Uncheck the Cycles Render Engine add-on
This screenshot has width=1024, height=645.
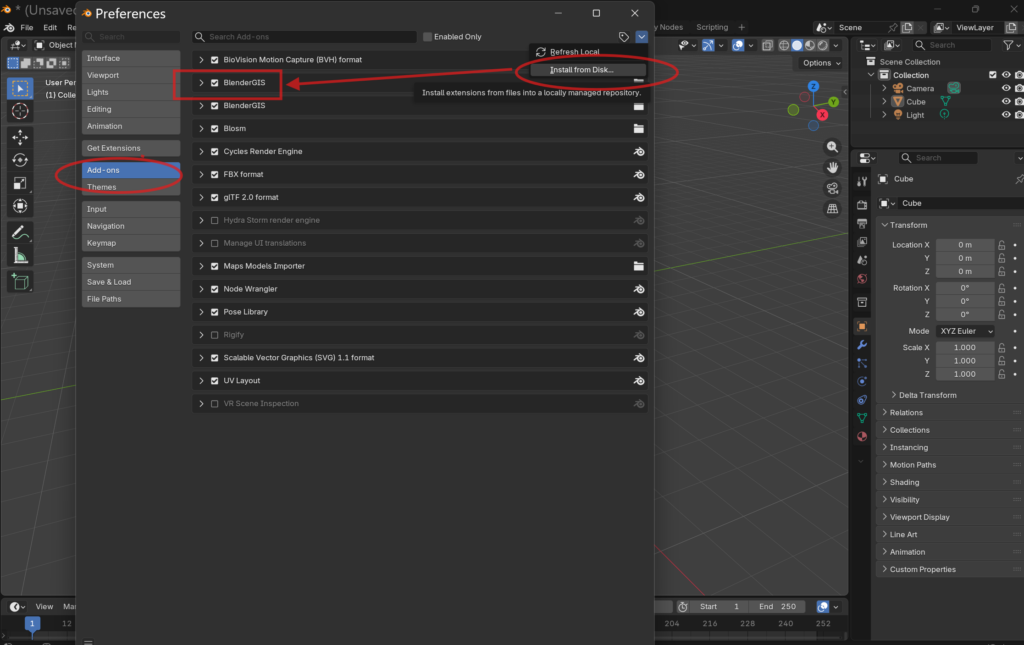[x=214, y=151]
